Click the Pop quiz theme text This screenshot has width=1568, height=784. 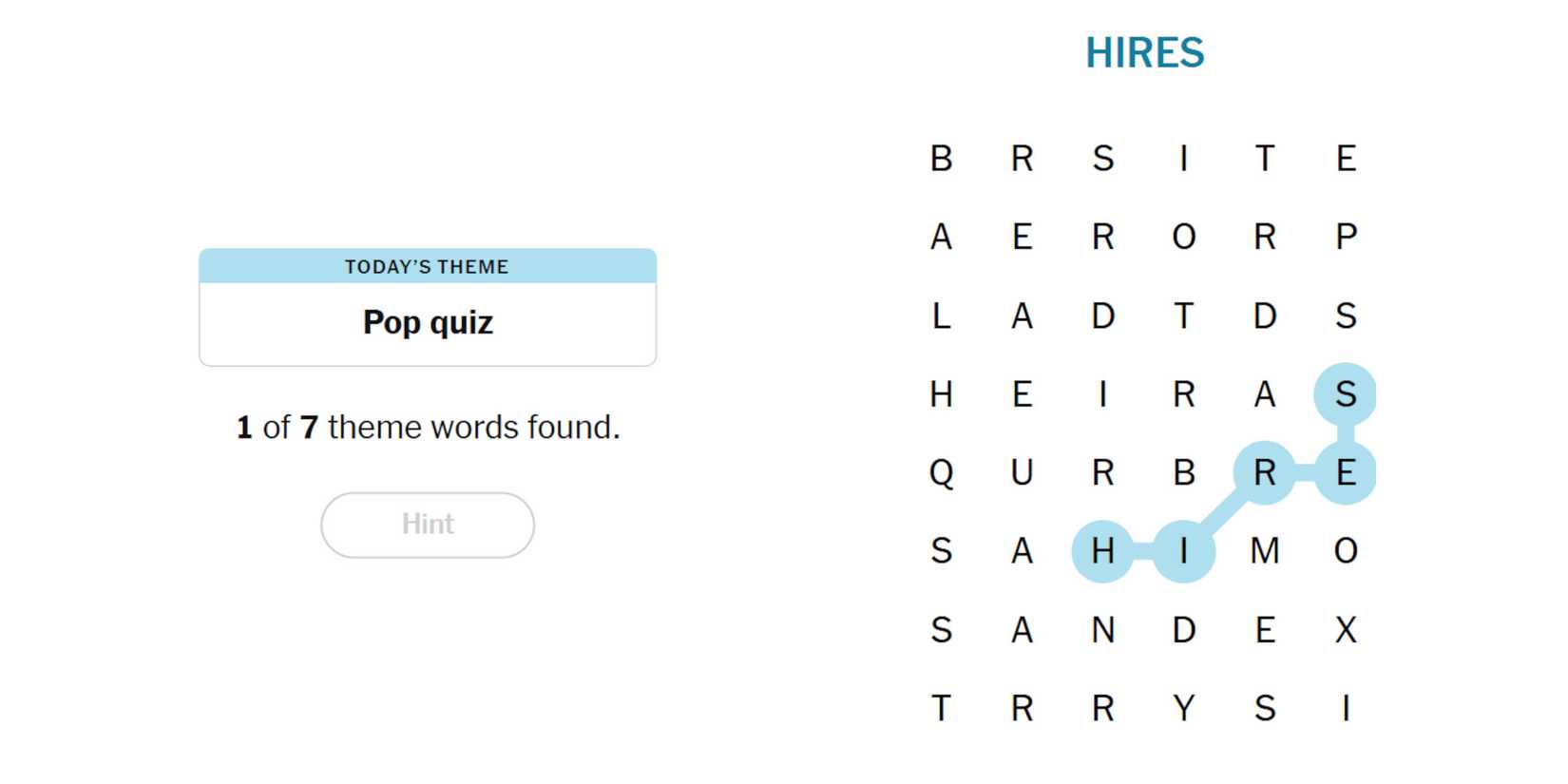click(428, 323)
